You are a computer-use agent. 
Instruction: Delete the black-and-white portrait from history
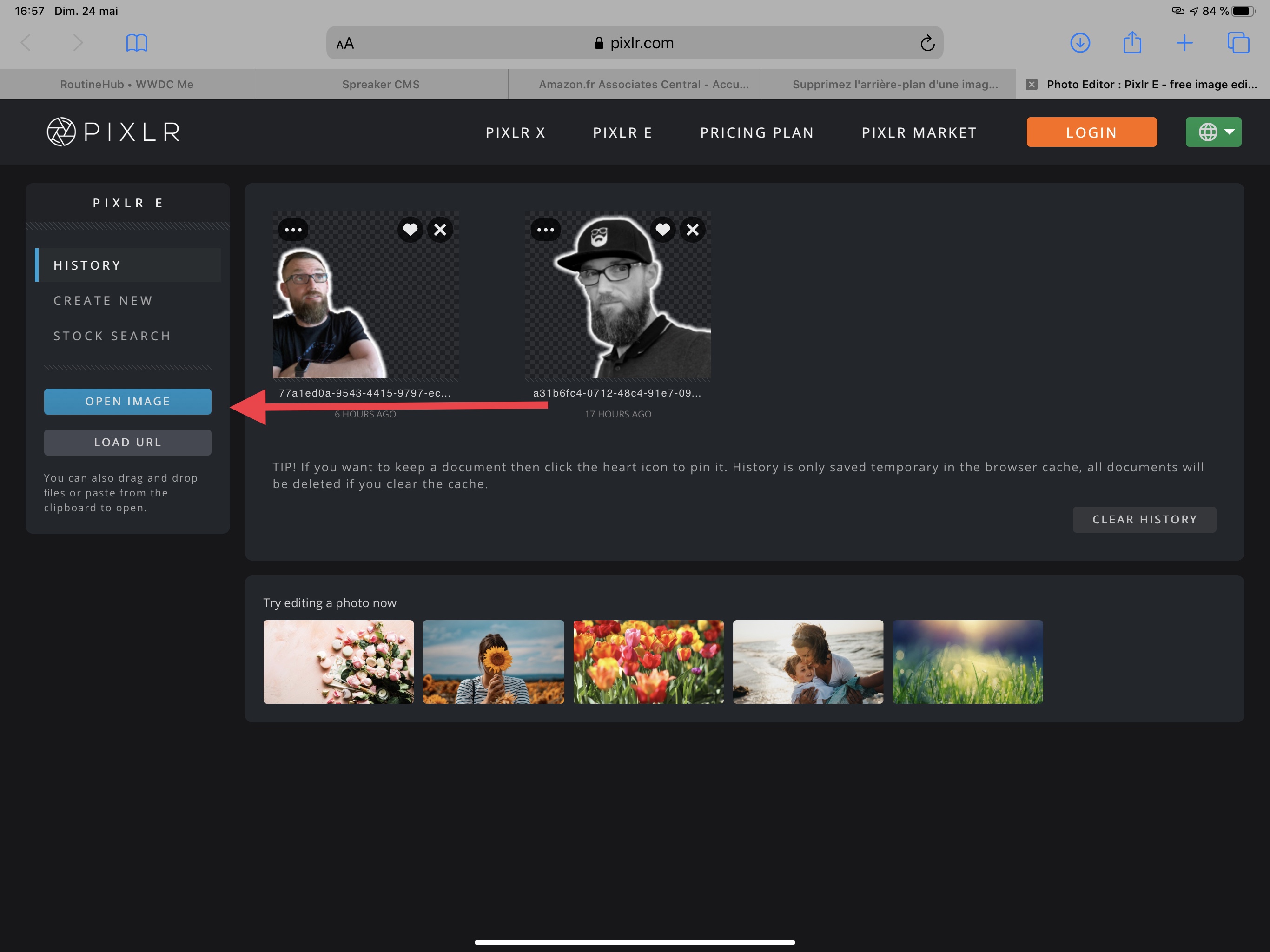[x=693, y=230]
